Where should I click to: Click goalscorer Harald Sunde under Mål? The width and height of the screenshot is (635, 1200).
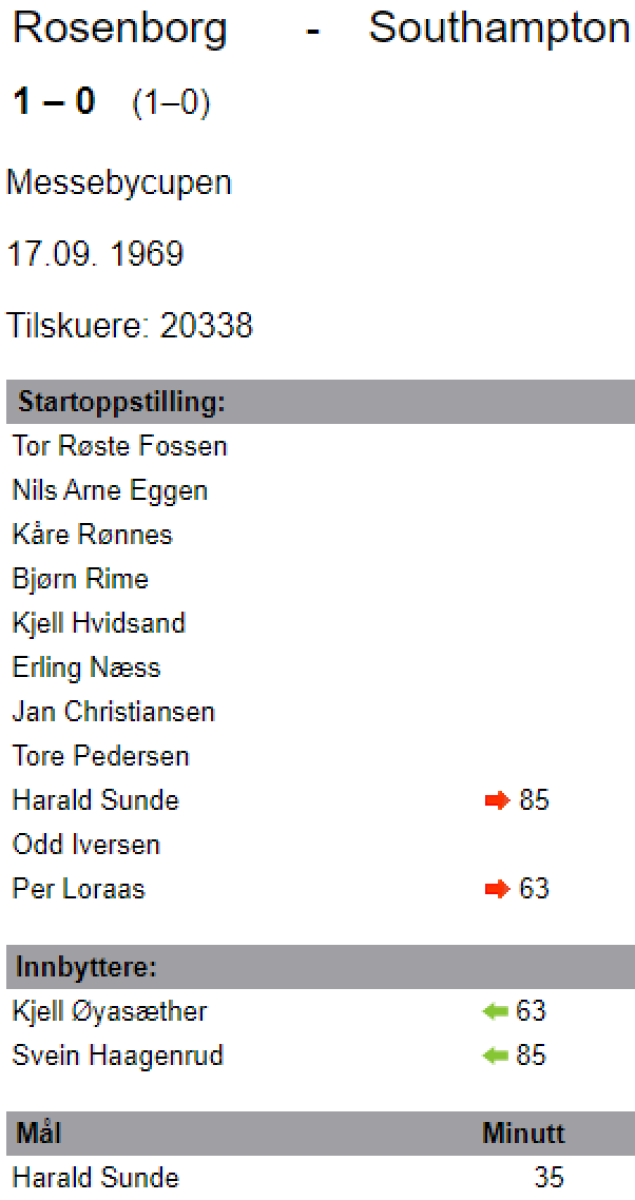click(96, 1178)
